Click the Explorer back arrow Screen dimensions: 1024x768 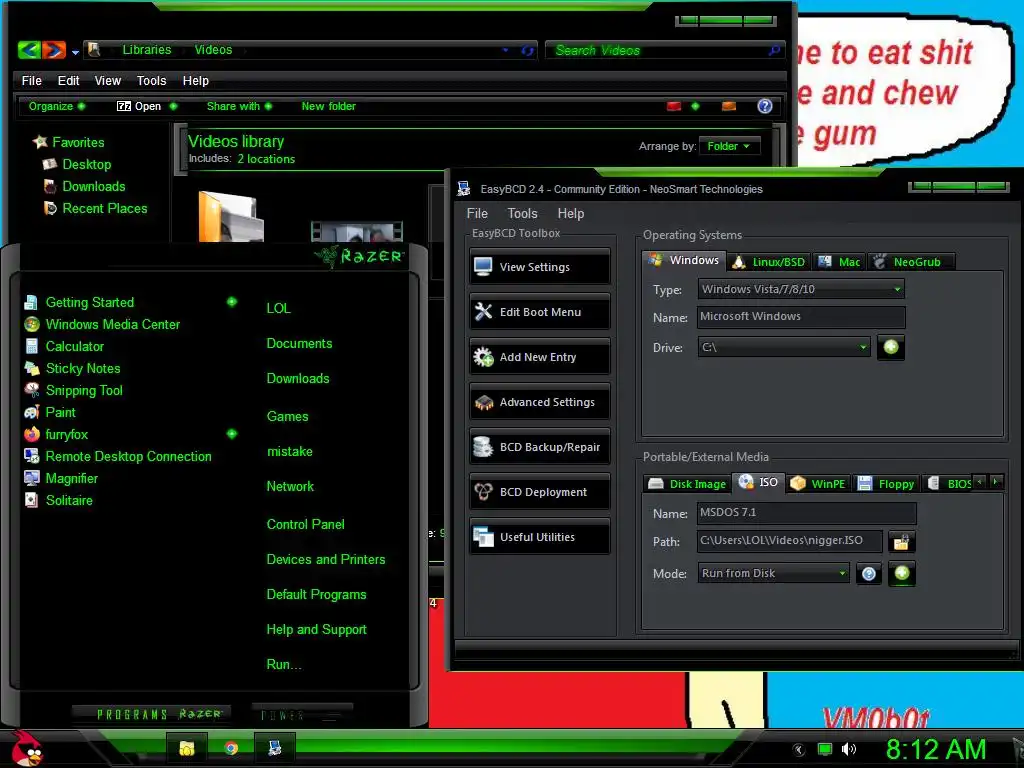(x=29, y=50)
